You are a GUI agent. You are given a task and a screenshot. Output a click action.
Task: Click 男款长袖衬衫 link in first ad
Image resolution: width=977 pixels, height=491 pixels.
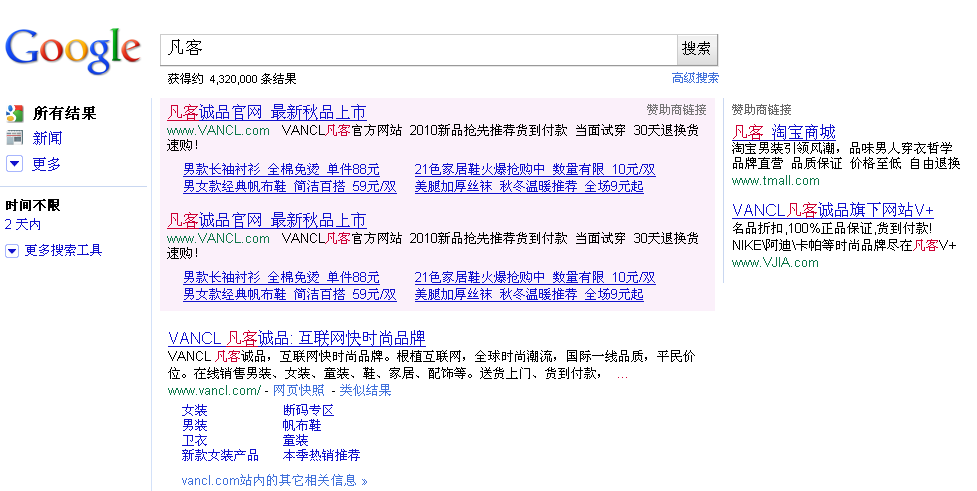click(281, 169)
